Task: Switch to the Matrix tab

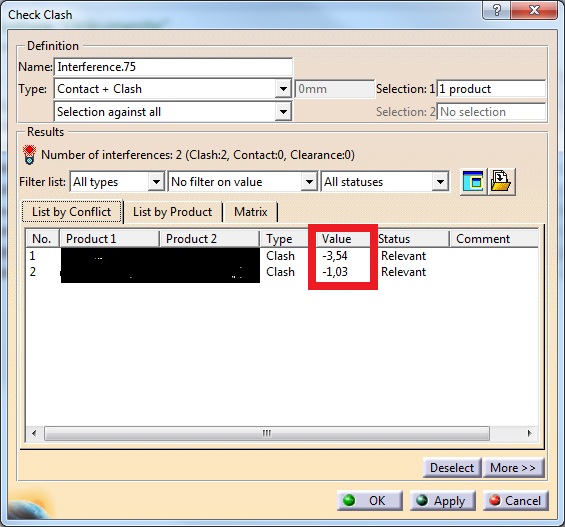Action: click(x=251, y=212)
